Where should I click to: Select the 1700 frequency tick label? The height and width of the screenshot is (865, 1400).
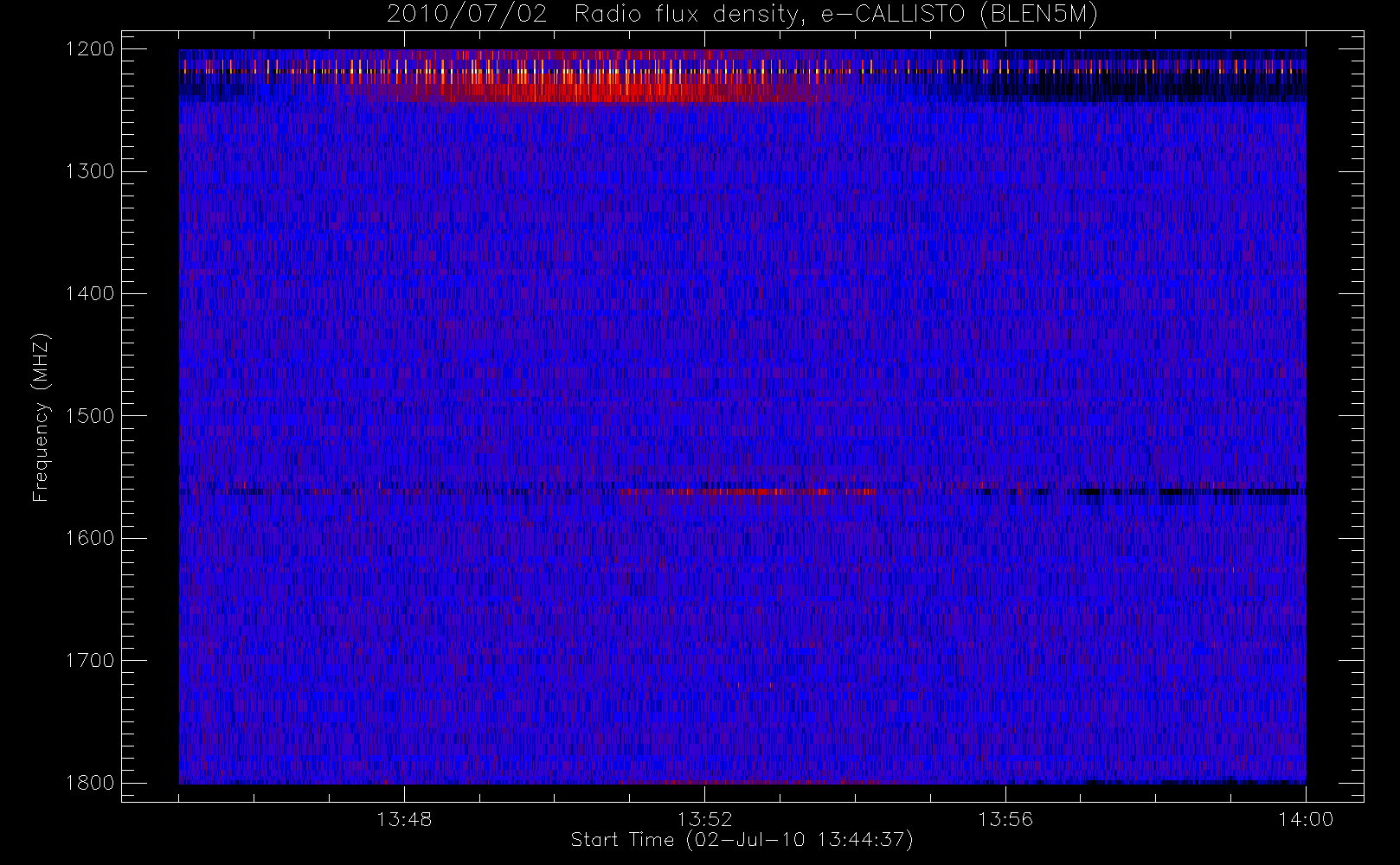tap(91, 660)
